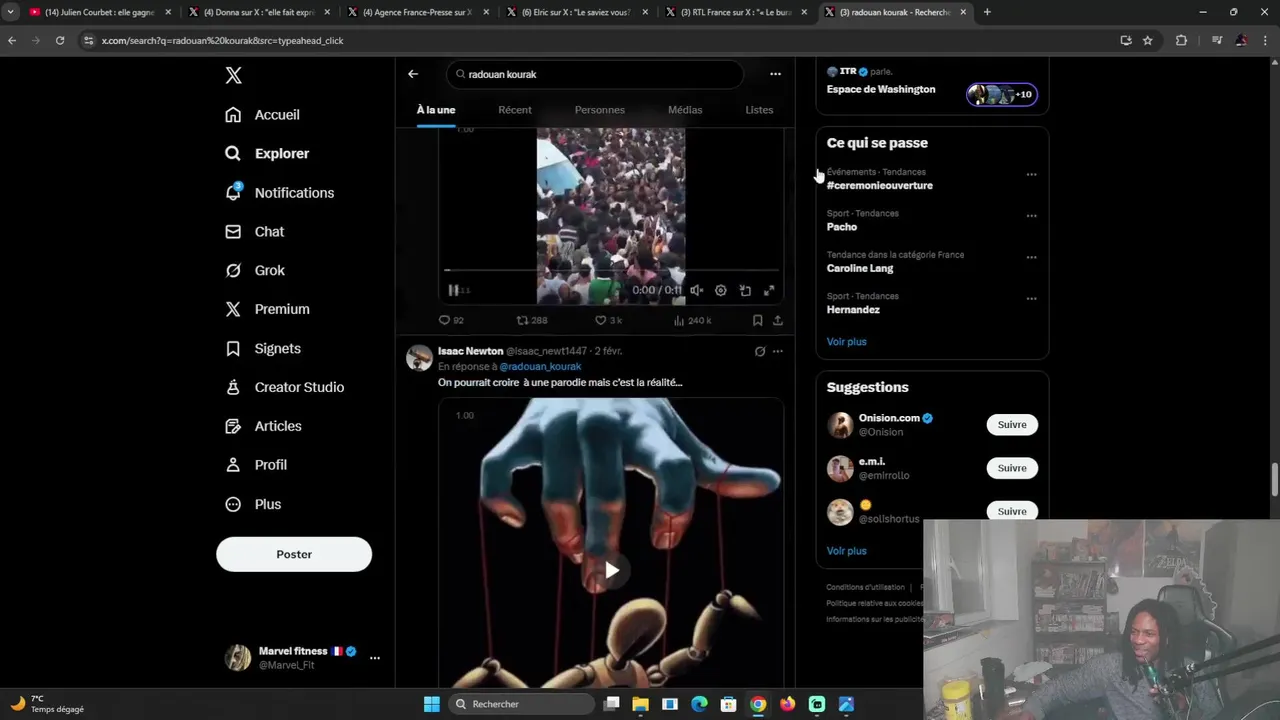Open Windows Start menu
The image size is (1280, 720).
[431, 704]
